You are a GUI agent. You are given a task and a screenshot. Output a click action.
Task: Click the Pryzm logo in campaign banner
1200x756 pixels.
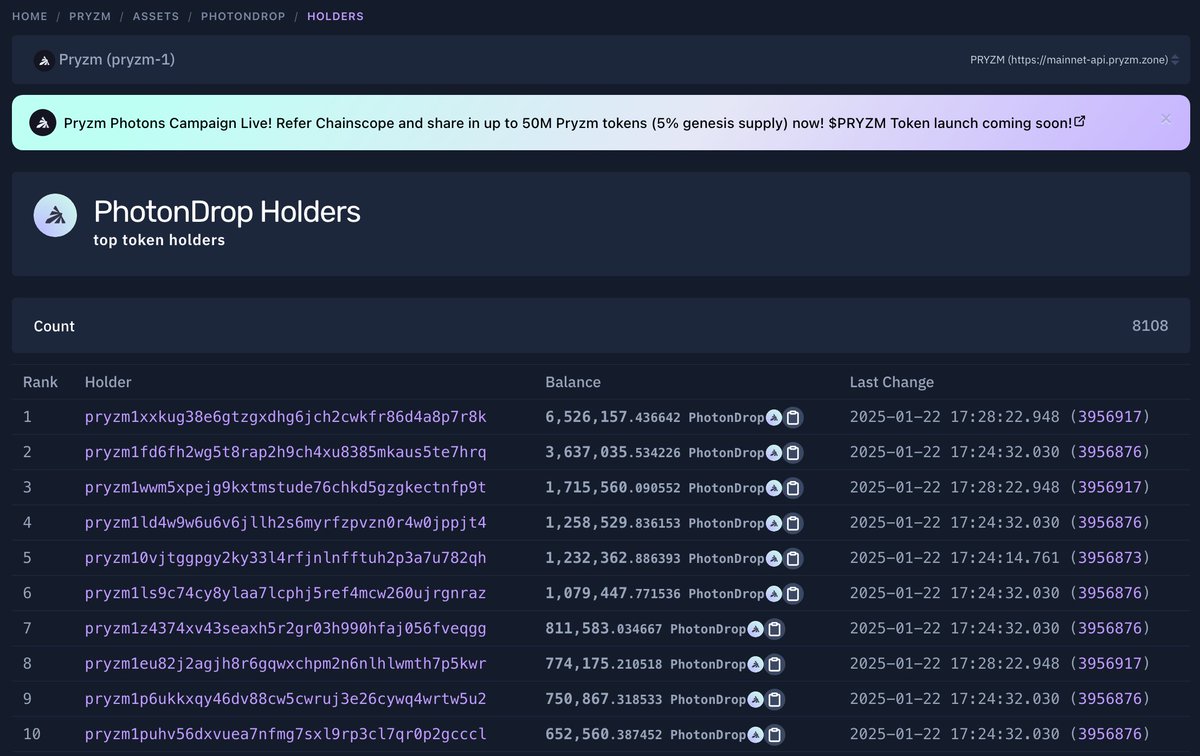tap(41, 122)
